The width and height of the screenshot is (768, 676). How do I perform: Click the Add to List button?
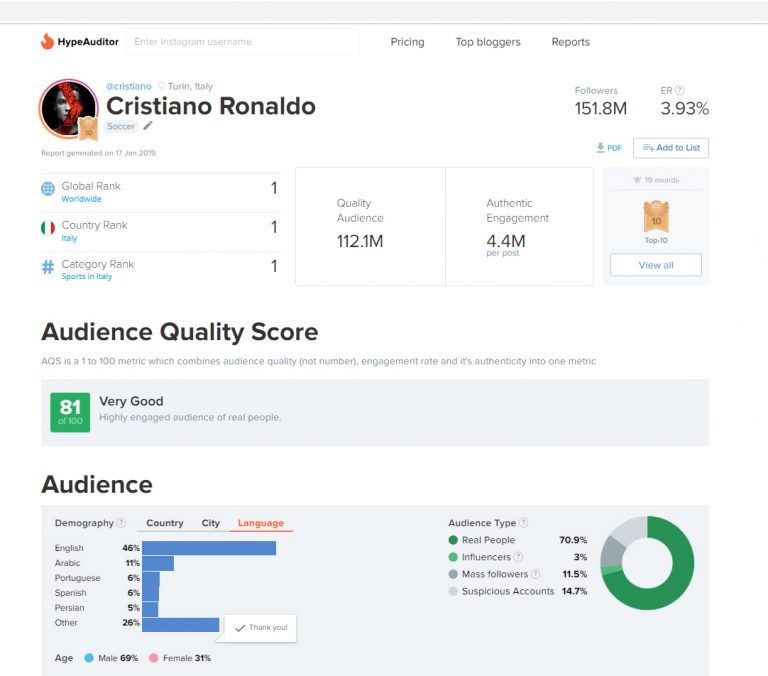tap(671, 148)
